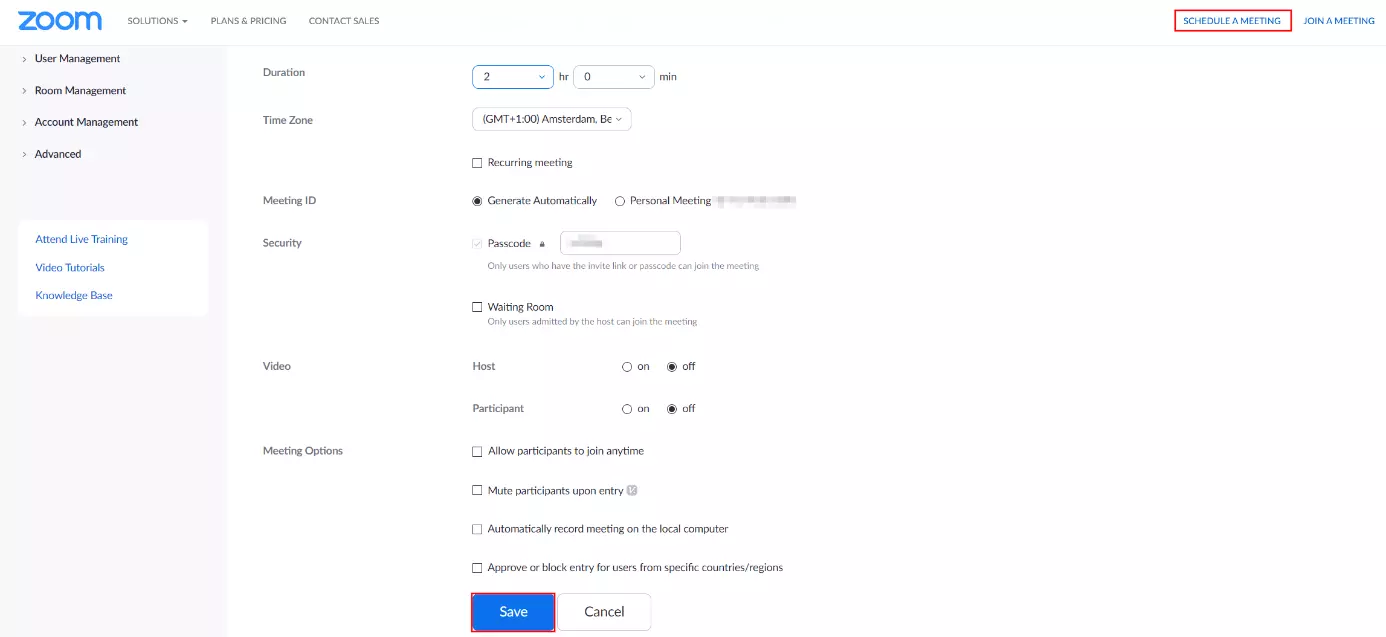Click the Zoom logo
Screen dimensions: 1386x637
[60, 21]
